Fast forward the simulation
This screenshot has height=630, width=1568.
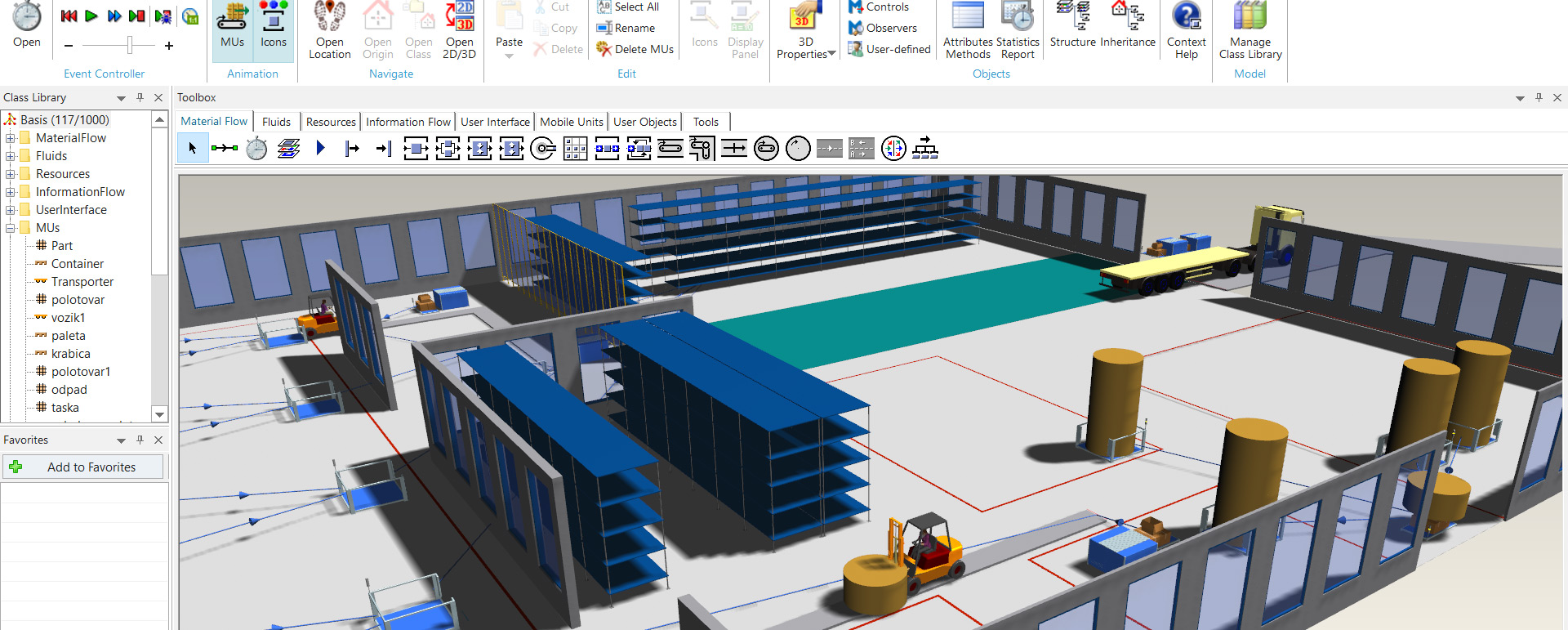point(114,16)
